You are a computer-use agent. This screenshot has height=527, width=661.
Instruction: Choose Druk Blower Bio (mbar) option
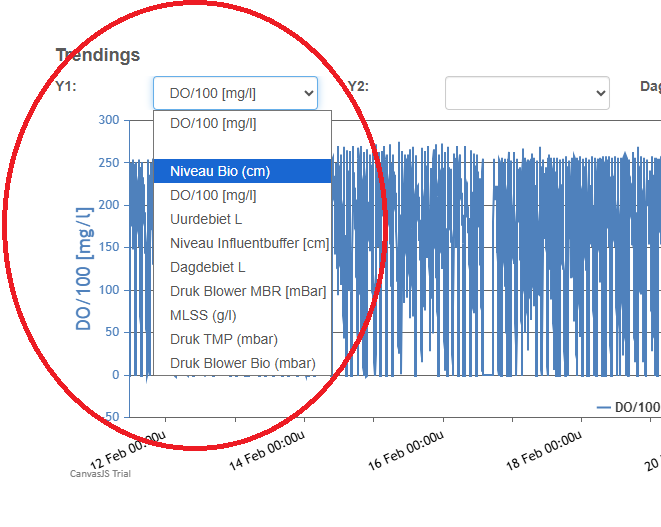tap(241, 363)
